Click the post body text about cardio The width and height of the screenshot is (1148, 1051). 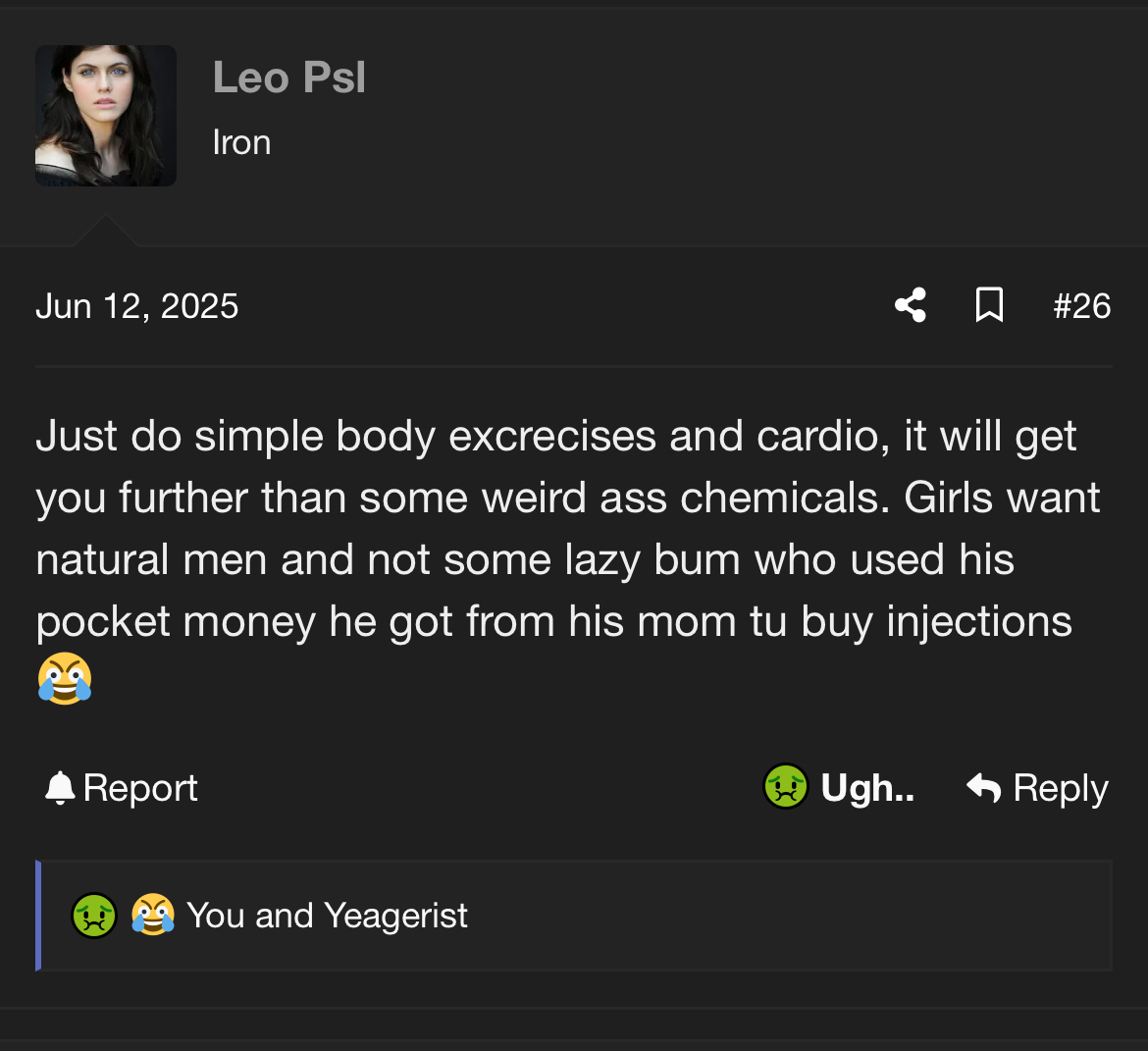[x=568, y=528]
